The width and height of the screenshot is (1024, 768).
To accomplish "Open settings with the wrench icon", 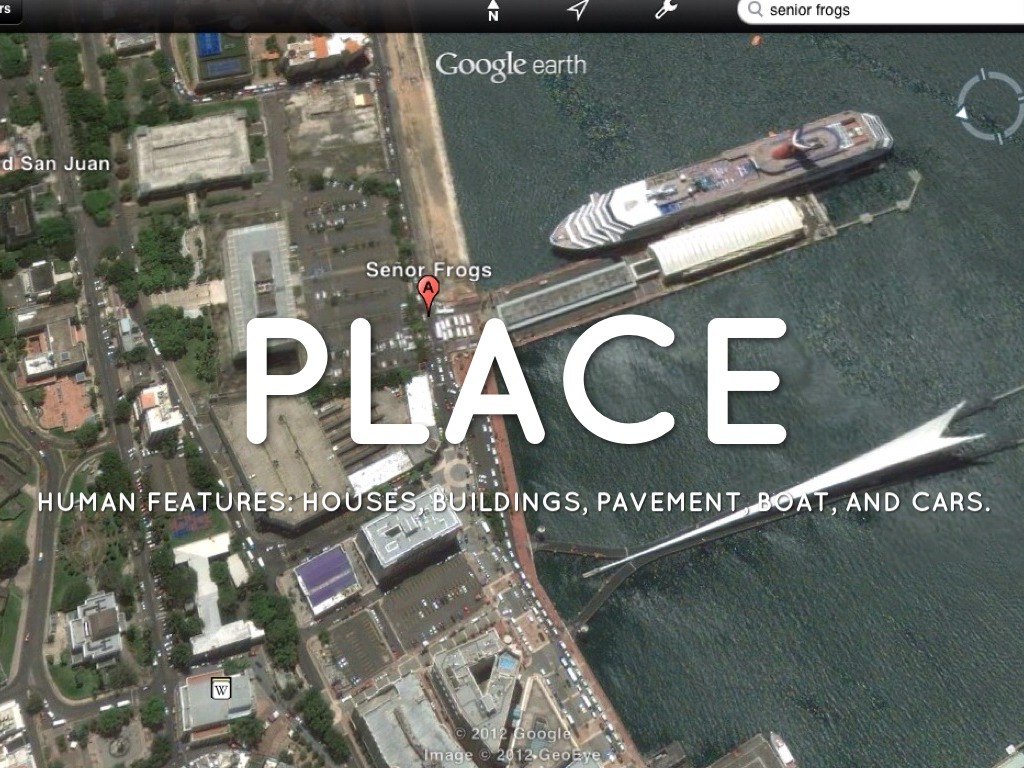I will (665, 10).
